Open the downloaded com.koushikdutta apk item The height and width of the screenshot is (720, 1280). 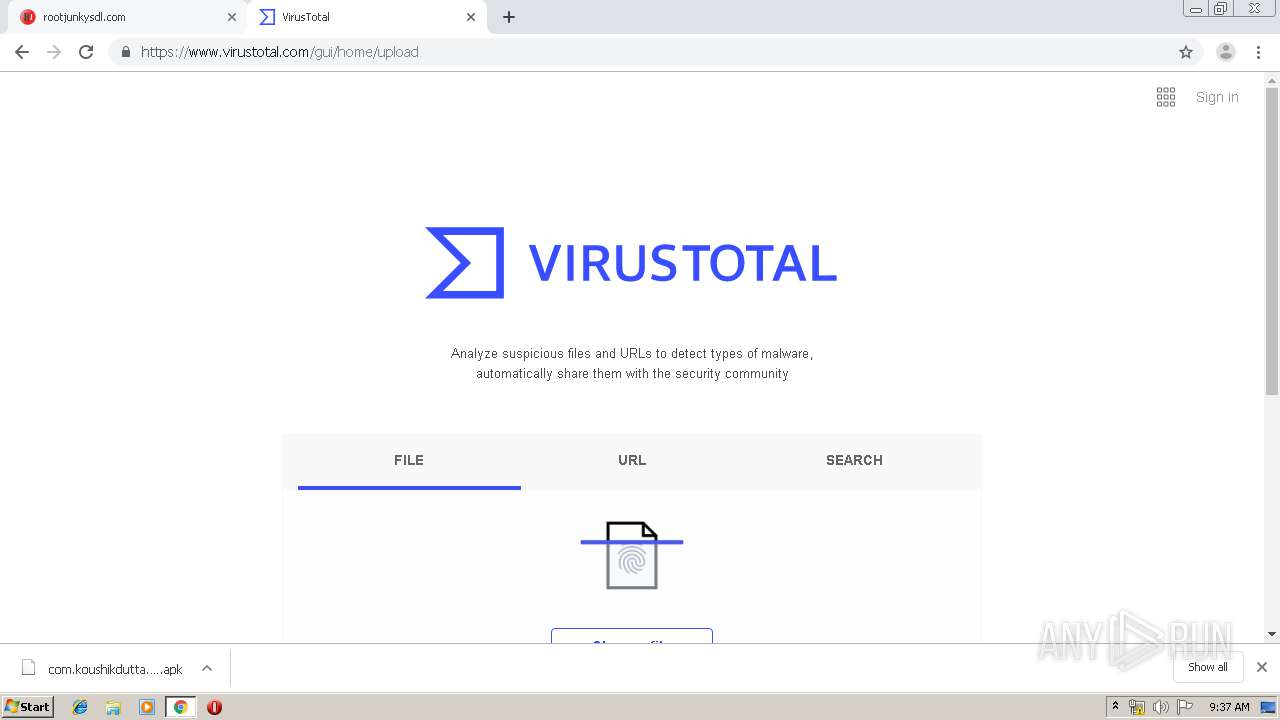pos(115,669)
